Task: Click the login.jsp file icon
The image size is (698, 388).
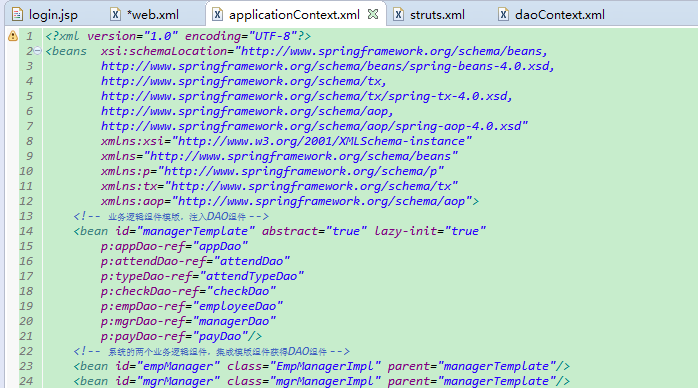Action: 17,15
